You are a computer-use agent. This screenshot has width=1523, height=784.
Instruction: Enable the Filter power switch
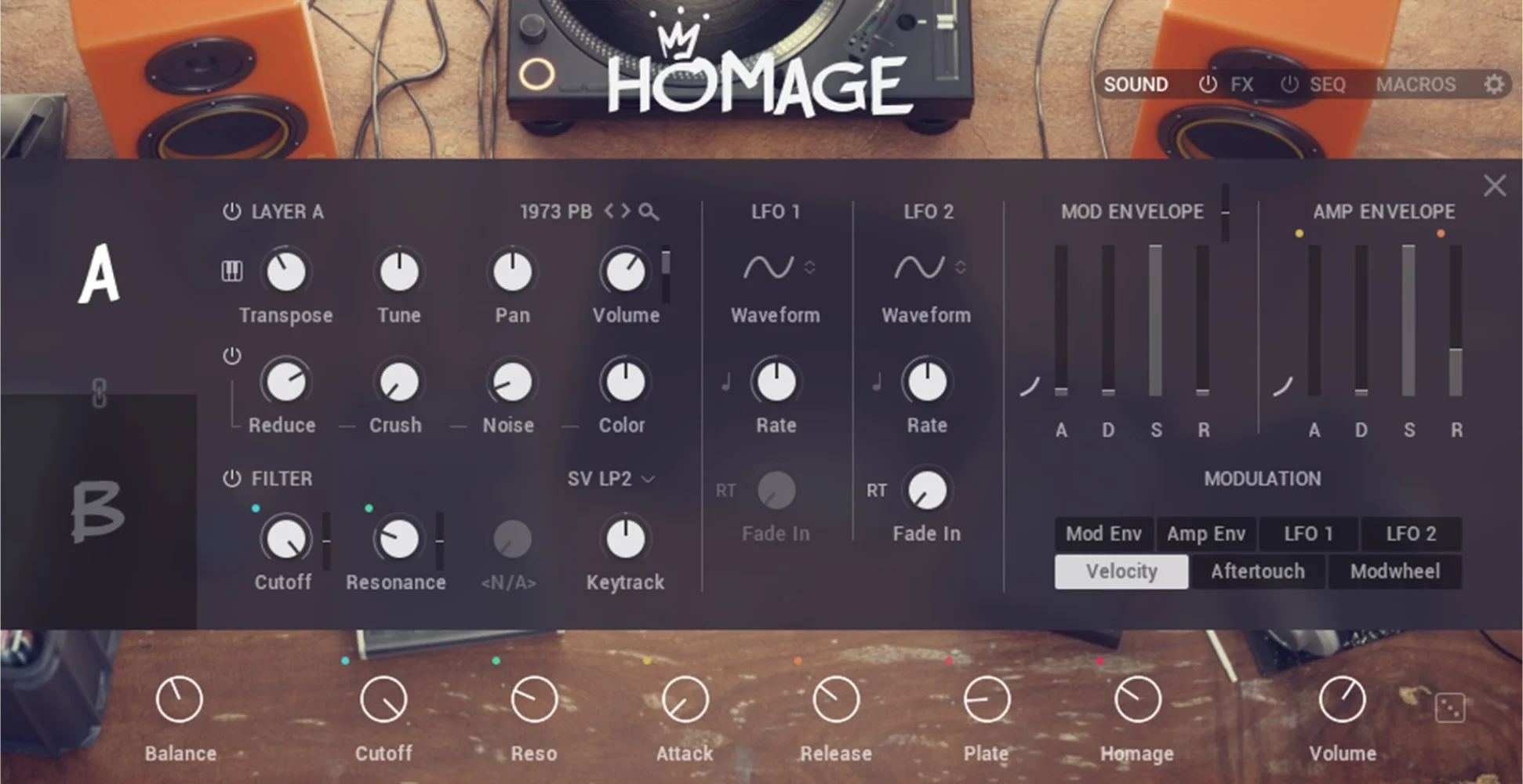point(231,478)
